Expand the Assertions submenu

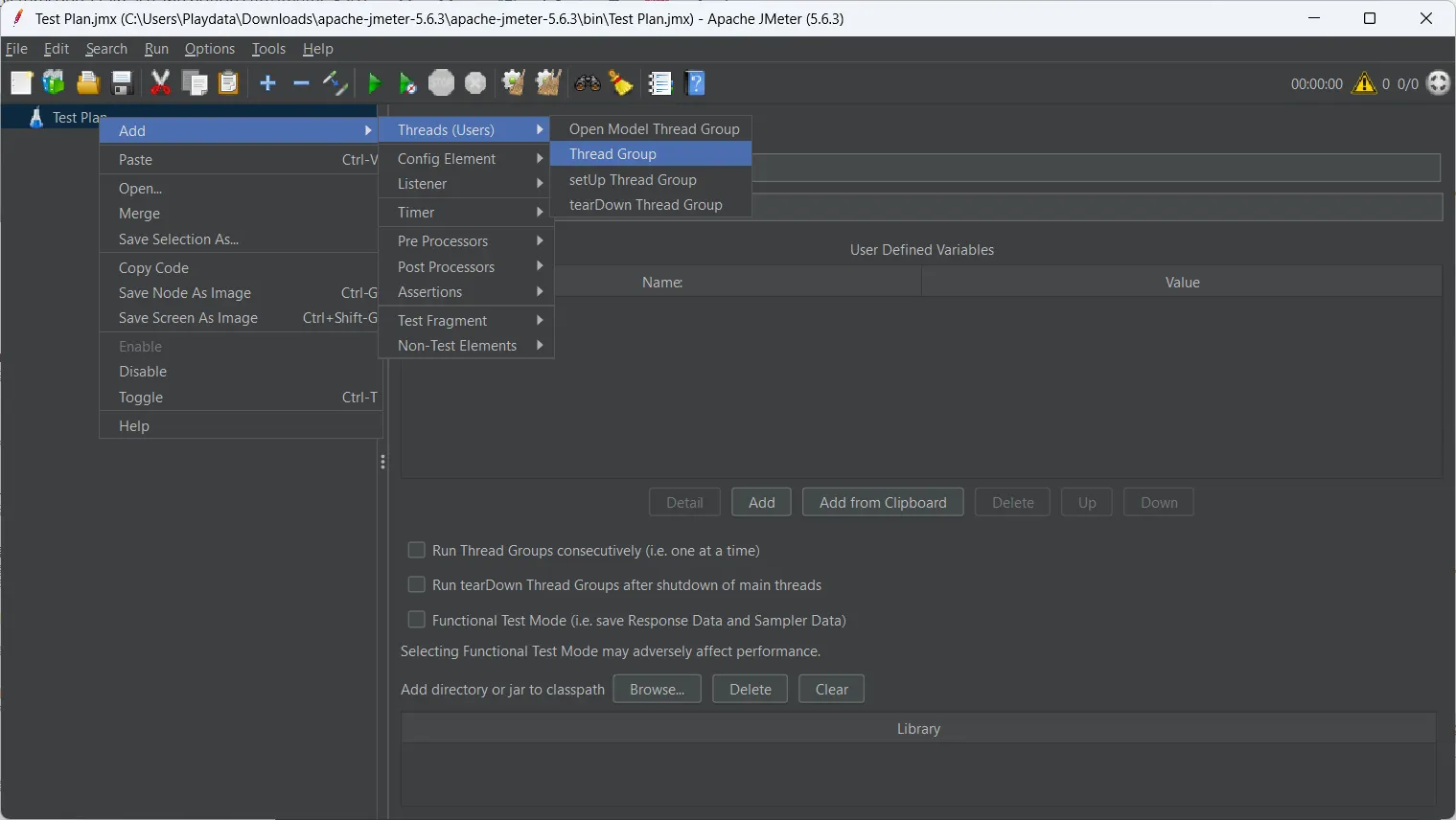click(465, 292)
